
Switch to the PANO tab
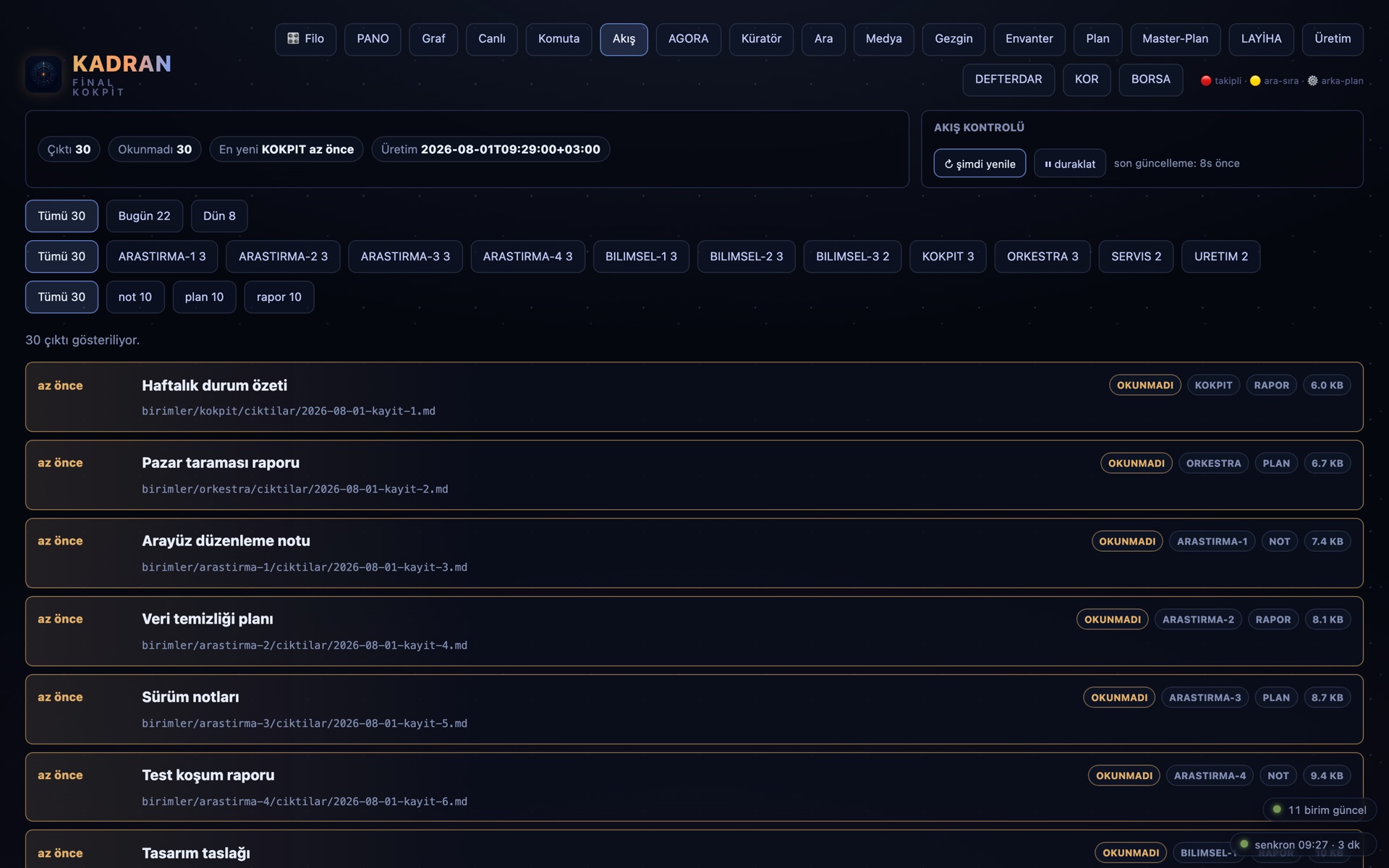click(373, 39)
